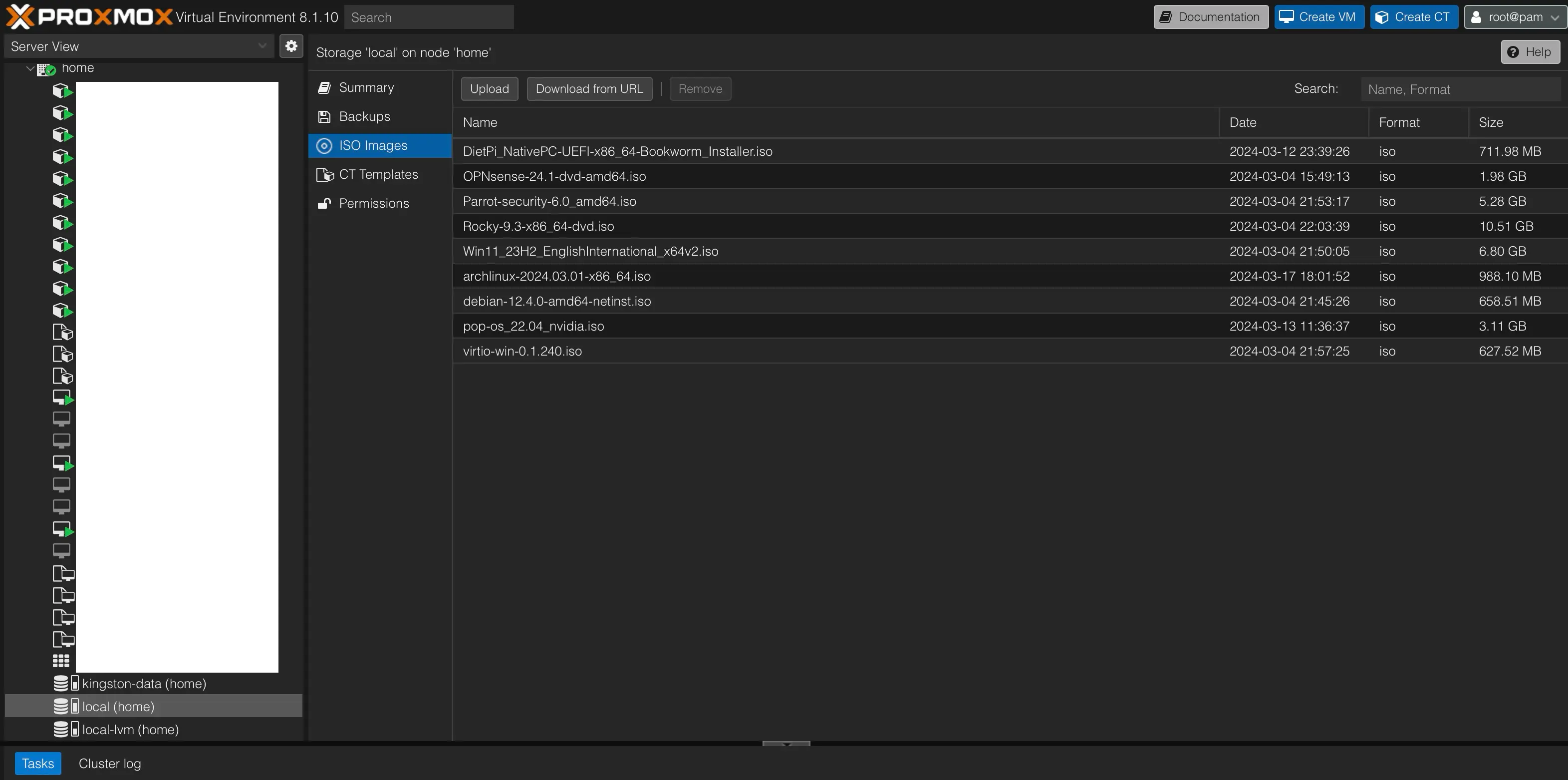The height and width of the screenshot is (780, 1568).
Task: Click the size value 711.98 MB
Action: click(x=1510, y=151)
